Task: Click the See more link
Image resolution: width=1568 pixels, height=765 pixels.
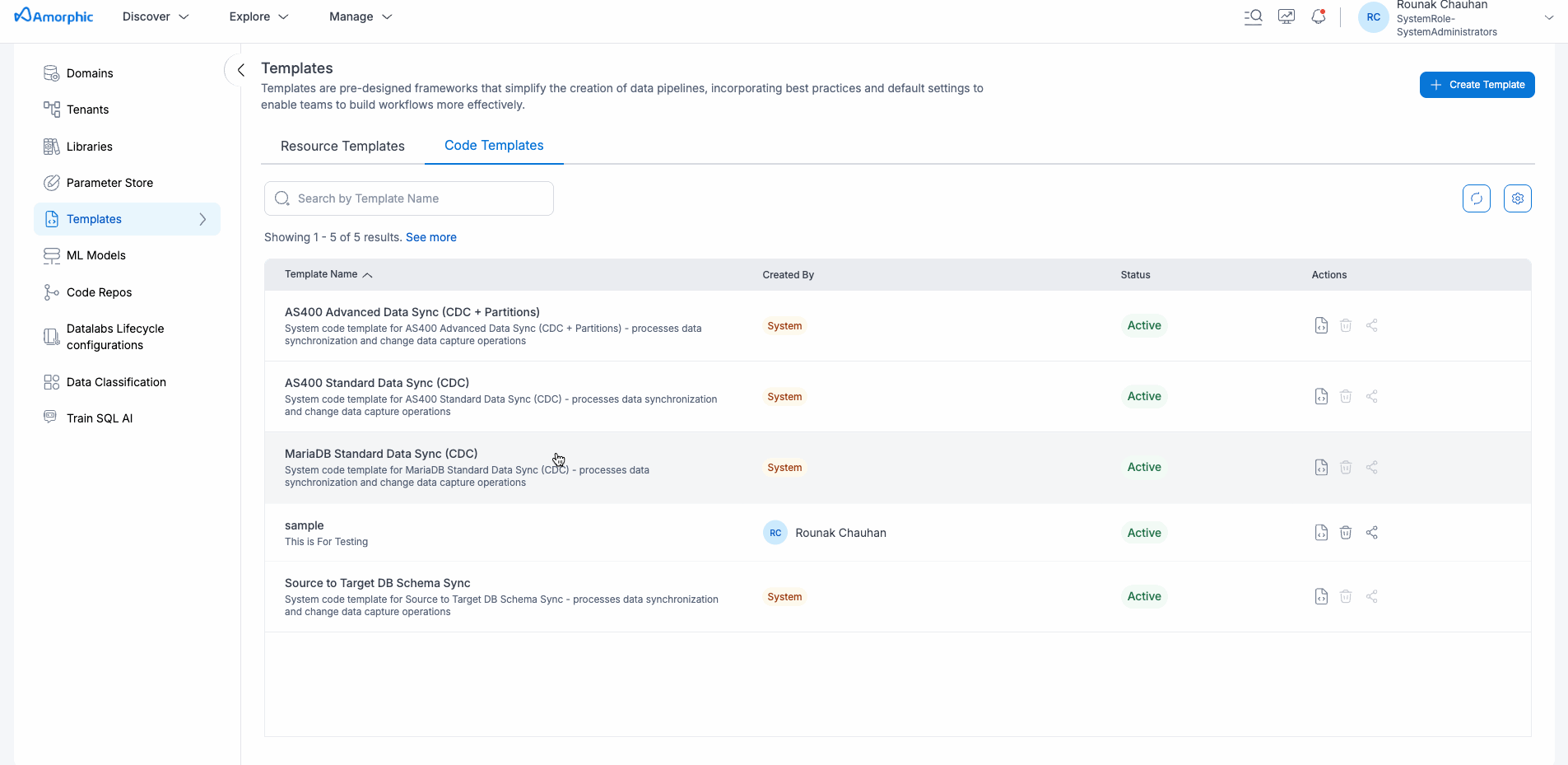Action: 430,237
